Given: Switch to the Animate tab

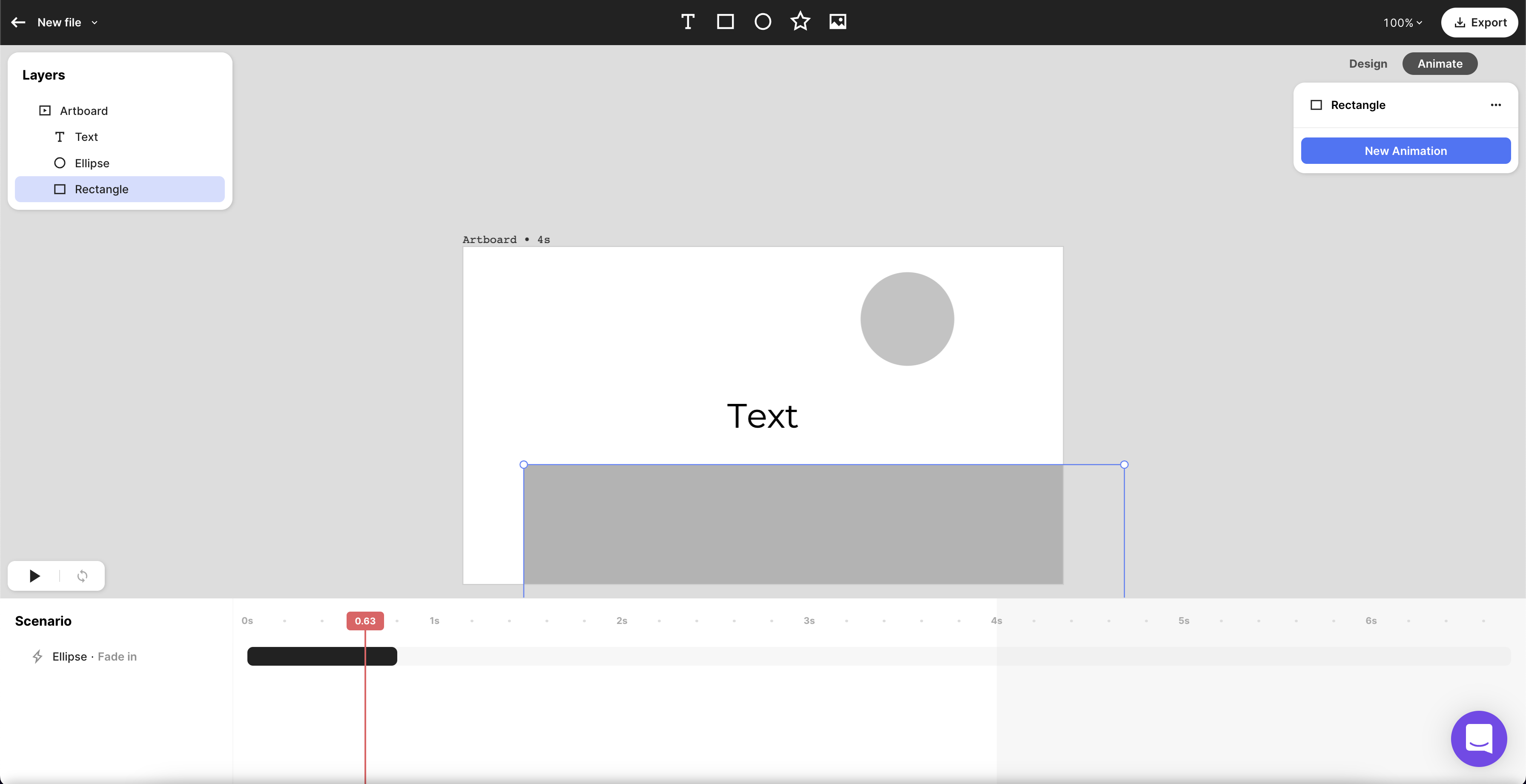Looking at the screenshot, I should [1439, 63].
